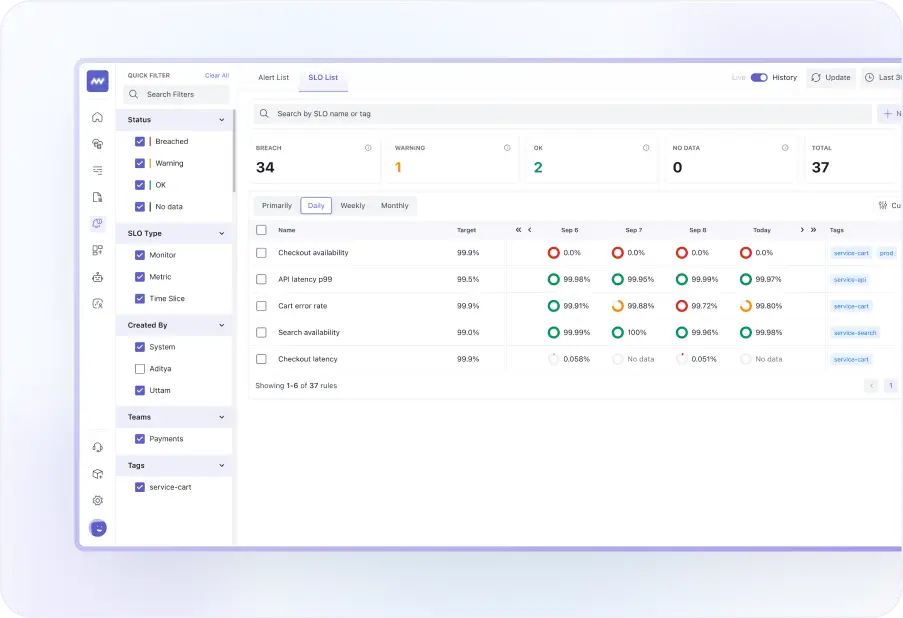Click the Search by SLO name field
This screenshot has width=903, height=618.
[x=563, y=113]
